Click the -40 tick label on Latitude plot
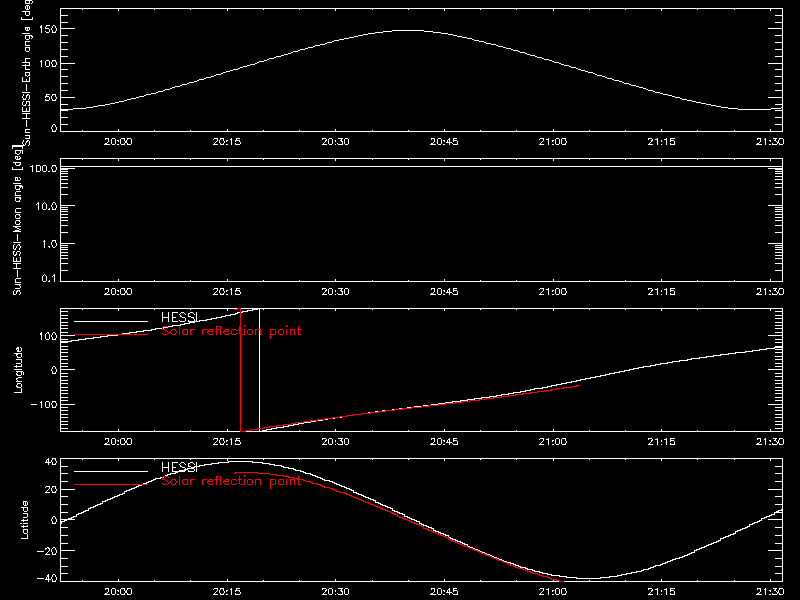The width and height of the screenshot is (800, 600). click(48, 579)
